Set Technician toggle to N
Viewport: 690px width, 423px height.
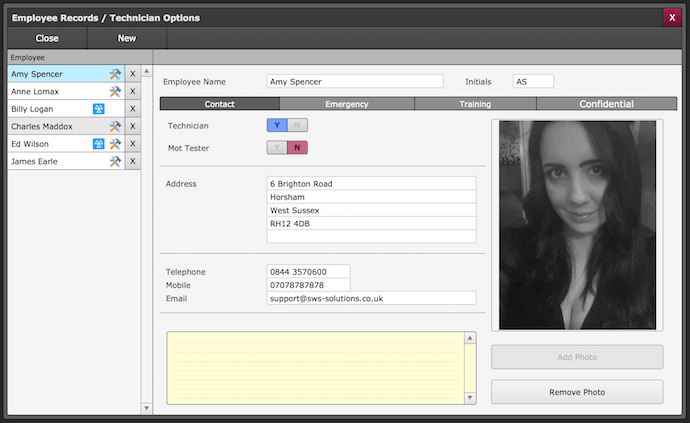tap(298, 125)
